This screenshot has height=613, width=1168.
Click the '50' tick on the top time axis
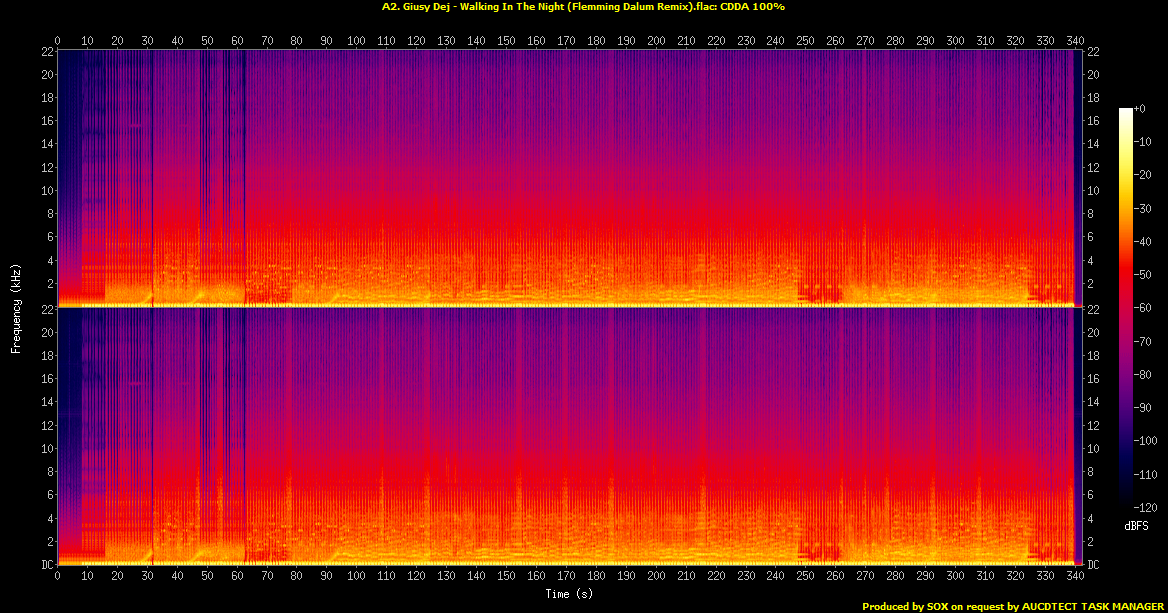[x=207, y=41]
